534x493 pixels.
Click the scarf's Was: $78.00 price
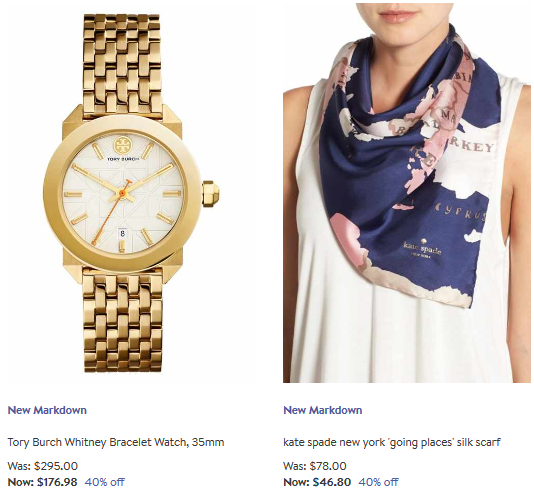[x=315, y=466]
